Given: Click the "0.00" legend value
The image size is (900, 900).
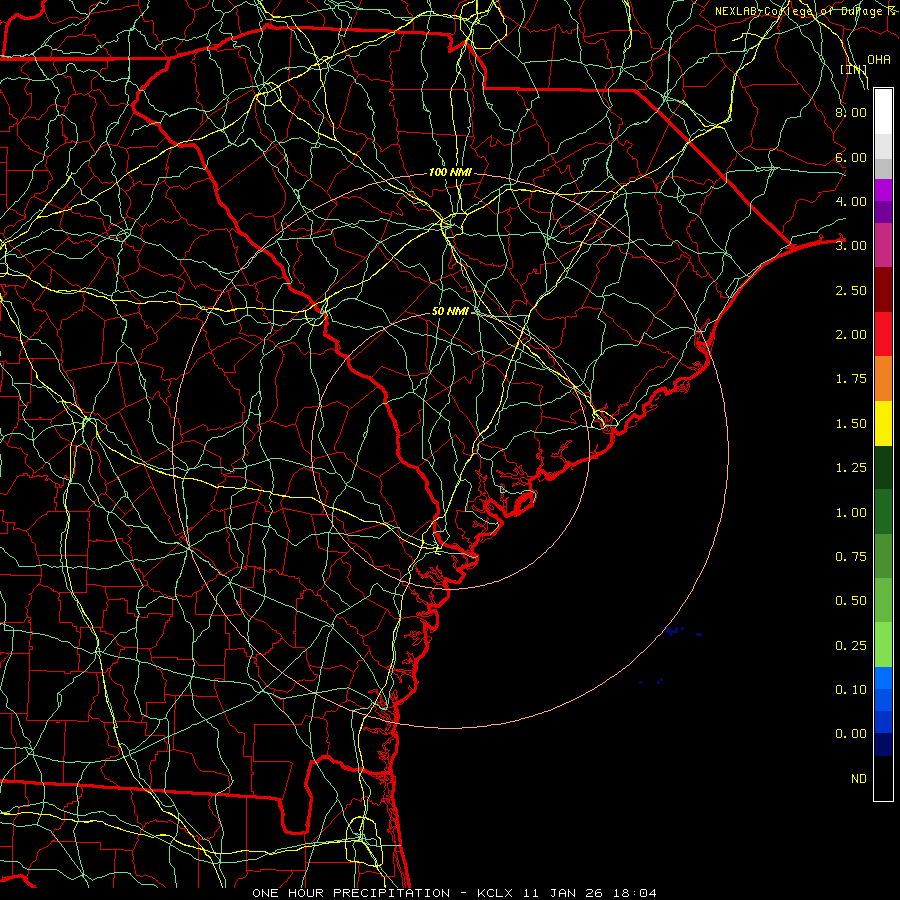Looking at the screenshot, I should click(x=851, y=734).
